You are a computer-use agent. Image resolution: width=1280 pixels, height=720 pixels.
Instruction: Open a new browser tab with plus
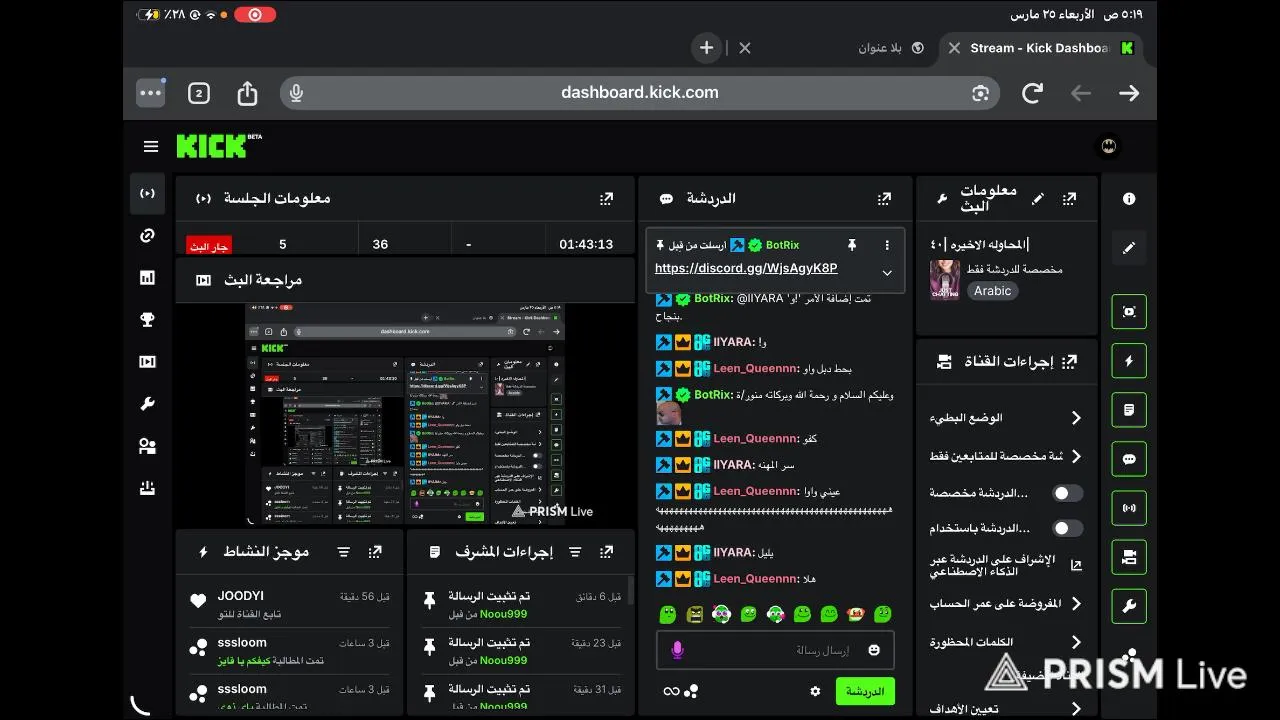pyautogui.click(x=706, y=47)
